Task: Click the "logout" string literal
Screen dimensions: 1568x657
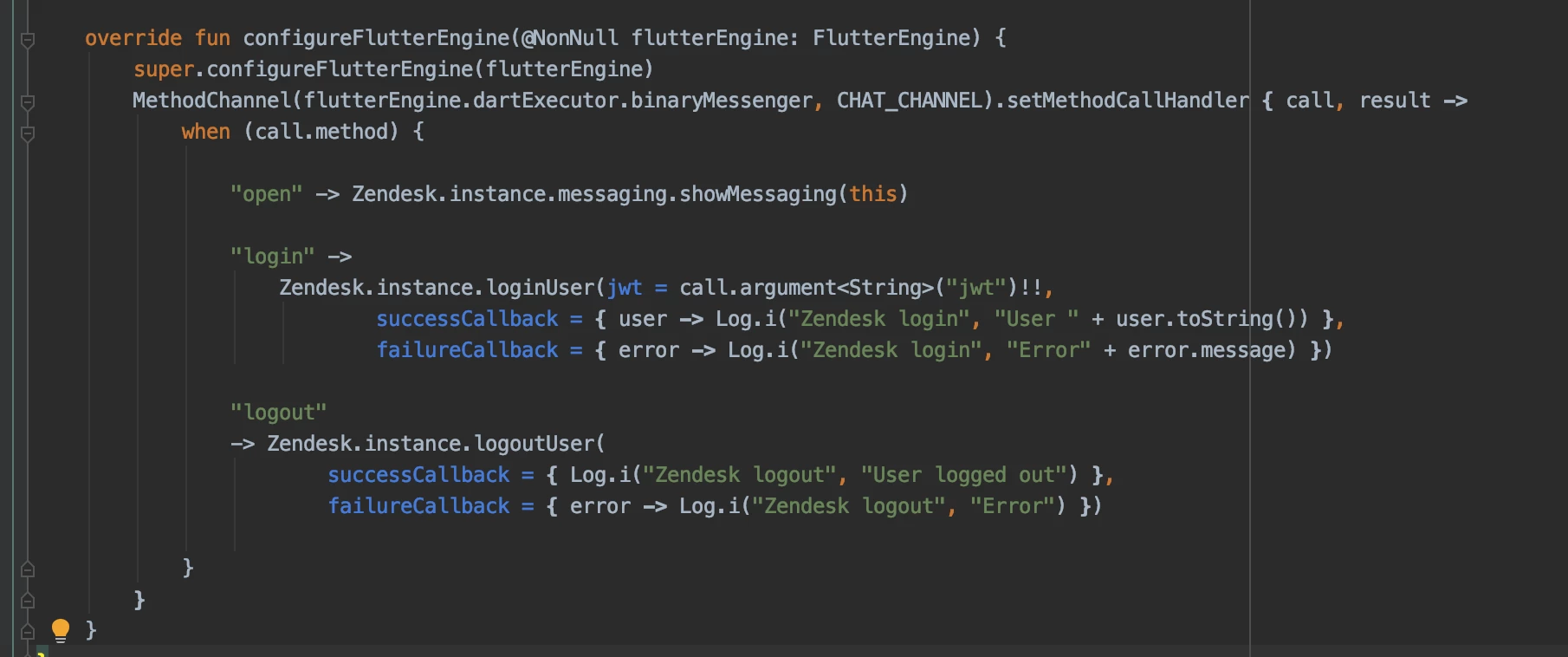Action: pos(279,413)
